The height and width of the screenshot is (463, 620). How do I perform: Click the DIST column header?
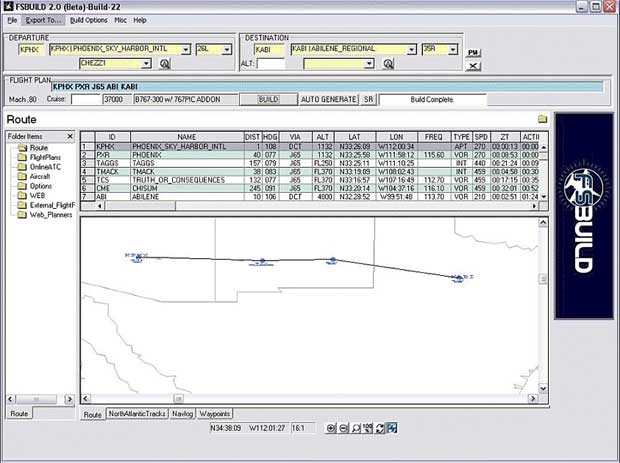(252, 137)
